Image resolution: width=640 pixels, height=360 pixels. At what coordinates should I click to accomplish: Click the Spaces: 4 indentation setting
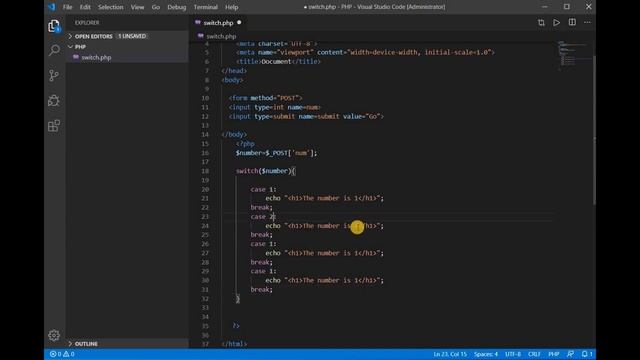click(486, 354)
